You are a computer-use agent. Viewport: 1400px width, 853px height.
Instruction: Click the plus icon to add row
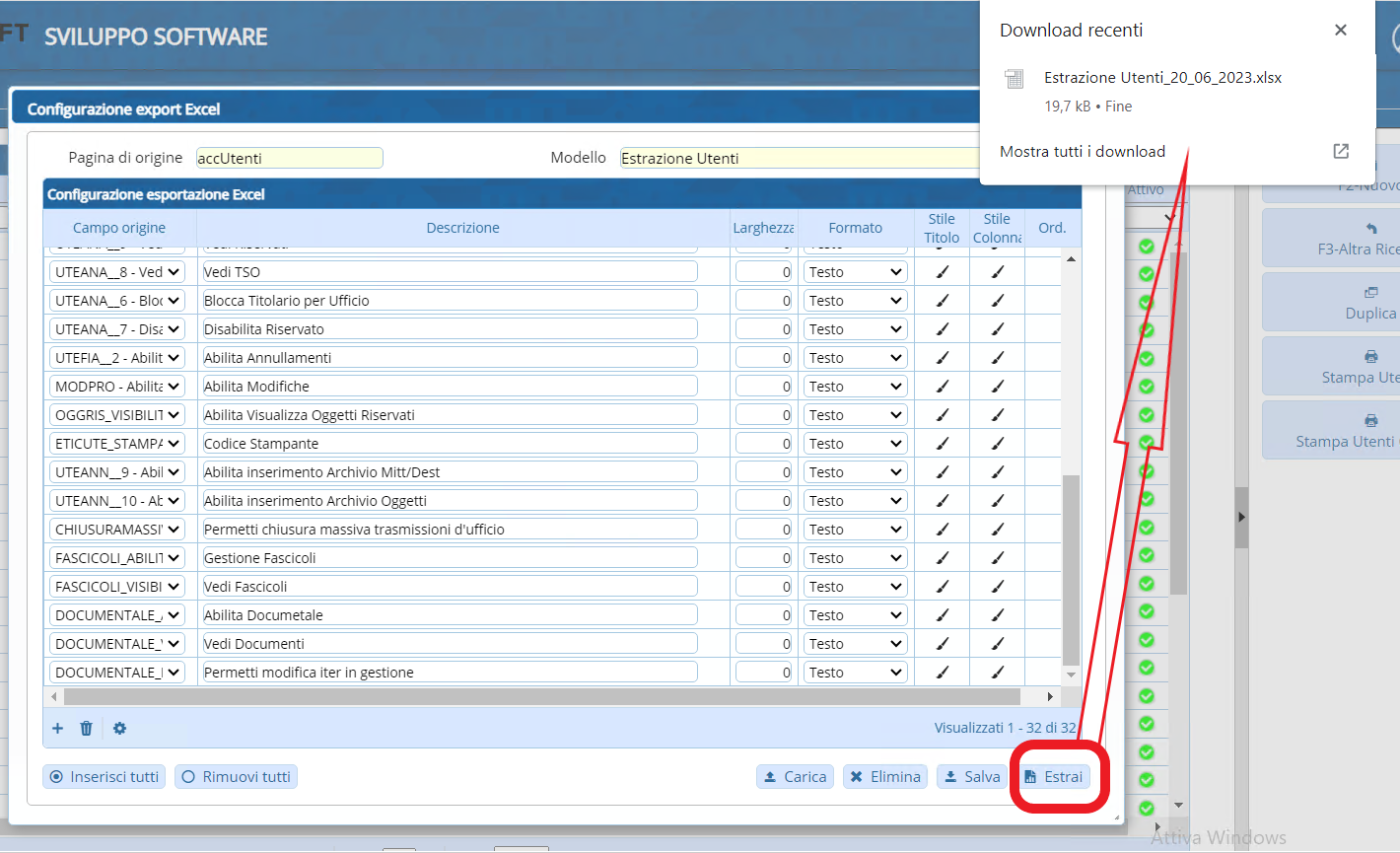[x=57, y=728]
